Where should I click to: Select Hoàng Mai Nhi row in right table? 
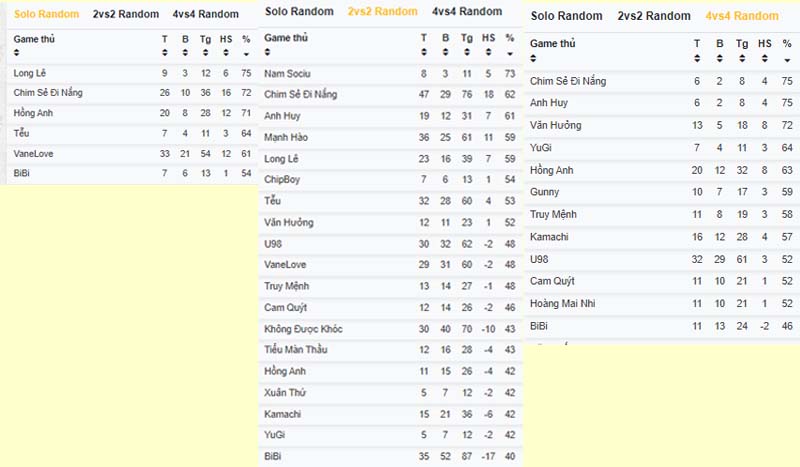point(662,304)
